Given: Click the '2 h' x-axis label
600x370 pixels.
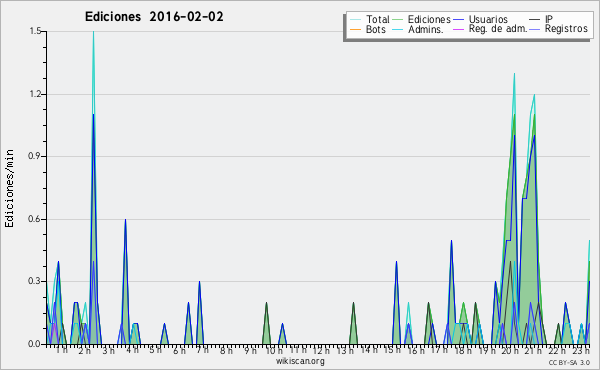Looking at the screenshot, I should point(85,350).
